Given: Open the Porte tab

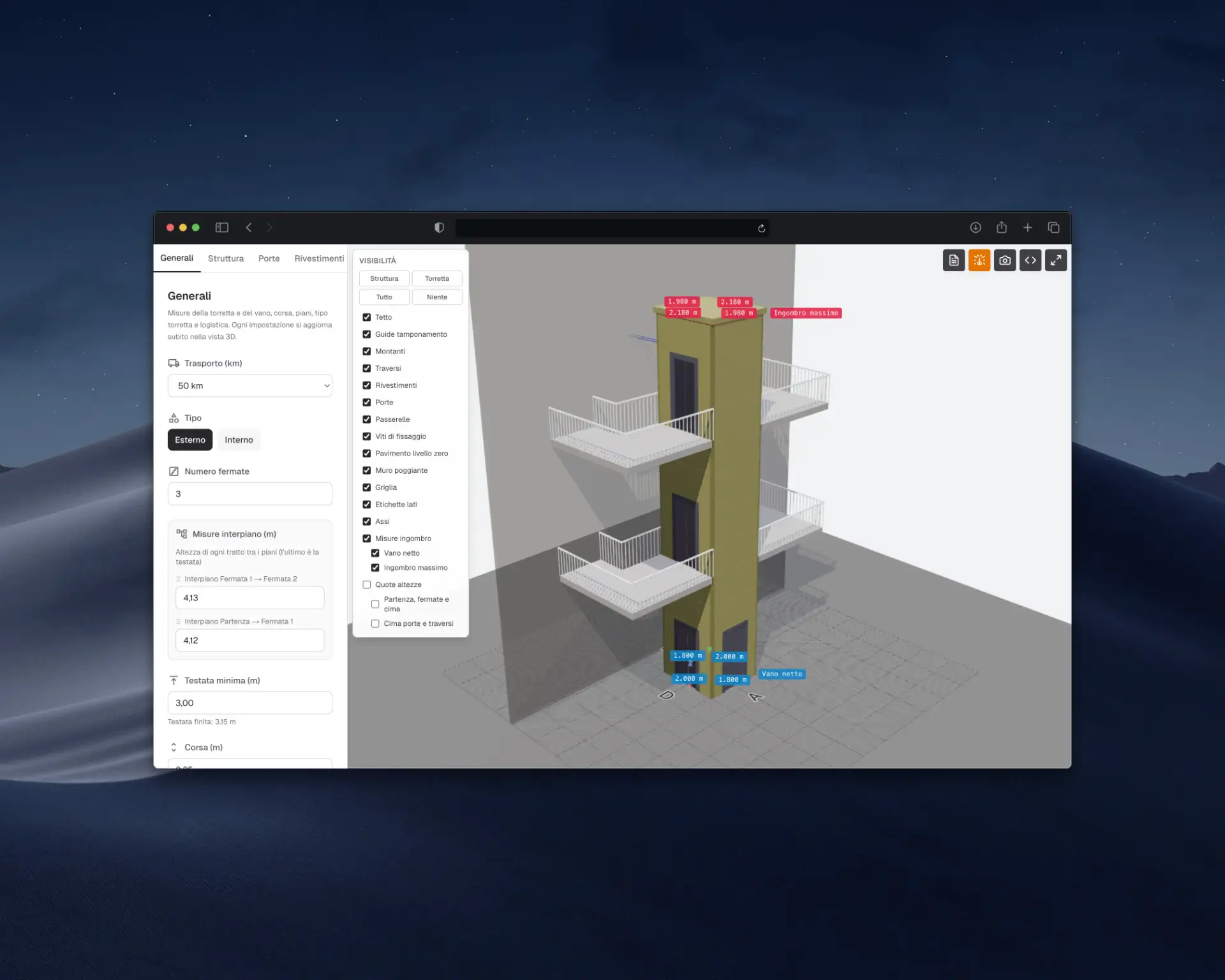Looking at the screenshot, I should coord(269,258).
